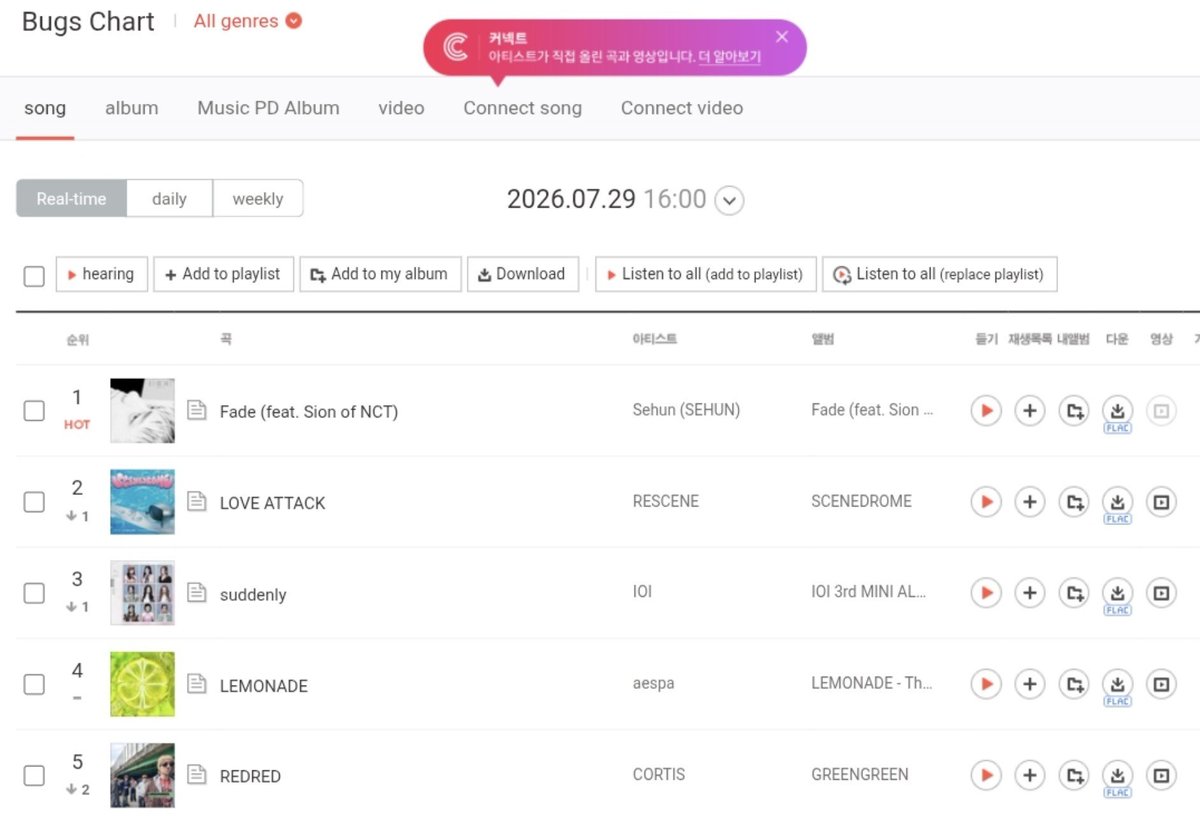The height and width of the screenshot is (820, 1200).
Task: View lyrics icon for LEMONADE
Action: (x=197, y=684)
